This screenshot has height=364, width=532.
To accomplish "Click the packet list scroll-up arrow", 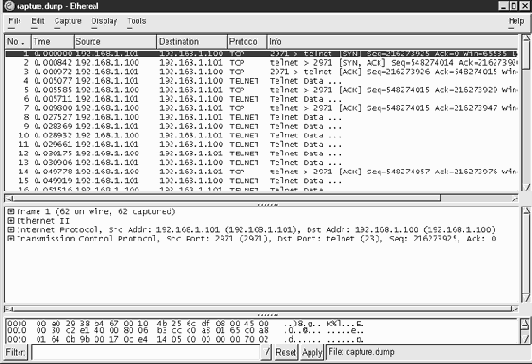I will coord(526,38).
